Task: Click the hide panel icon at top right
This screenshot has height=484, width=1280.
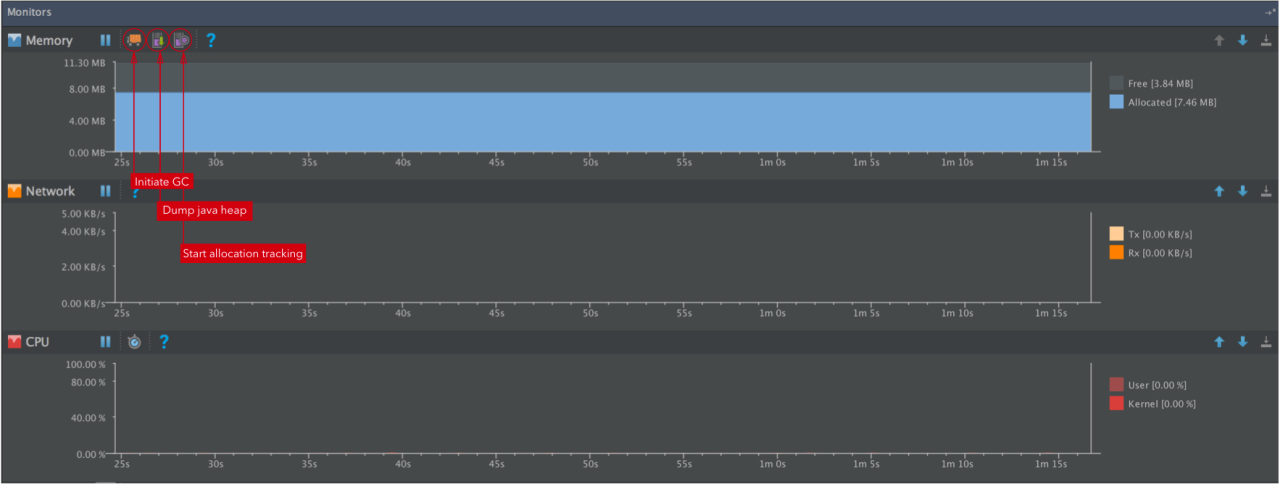Action: click(1271, 12)
